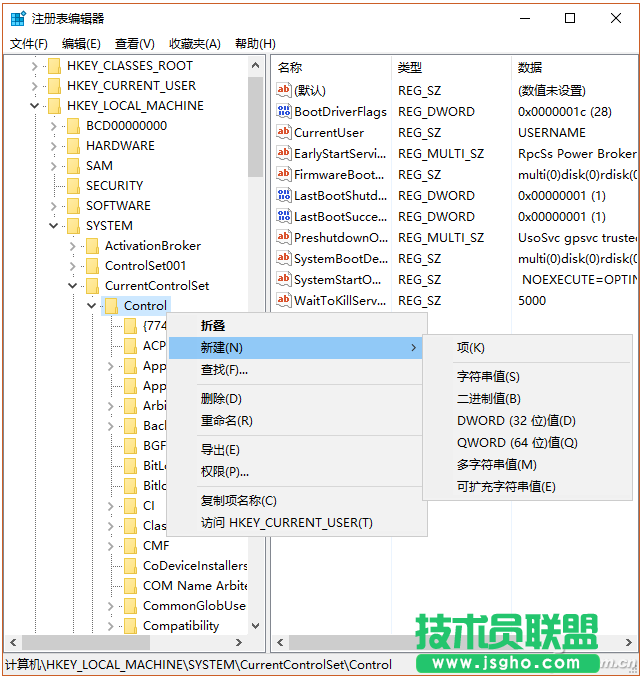The height and width of the screenshot is (679, 643).
Task: Click the tree pane scroll-down arrow
Action: [x=255, y=626]
